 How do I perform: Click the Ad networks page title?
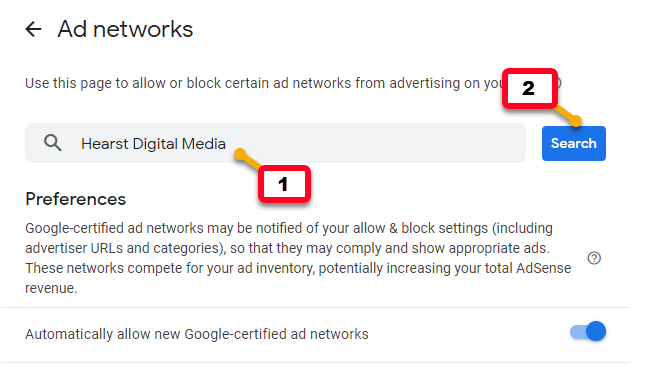pyautogui.click(x=125, y=29)
